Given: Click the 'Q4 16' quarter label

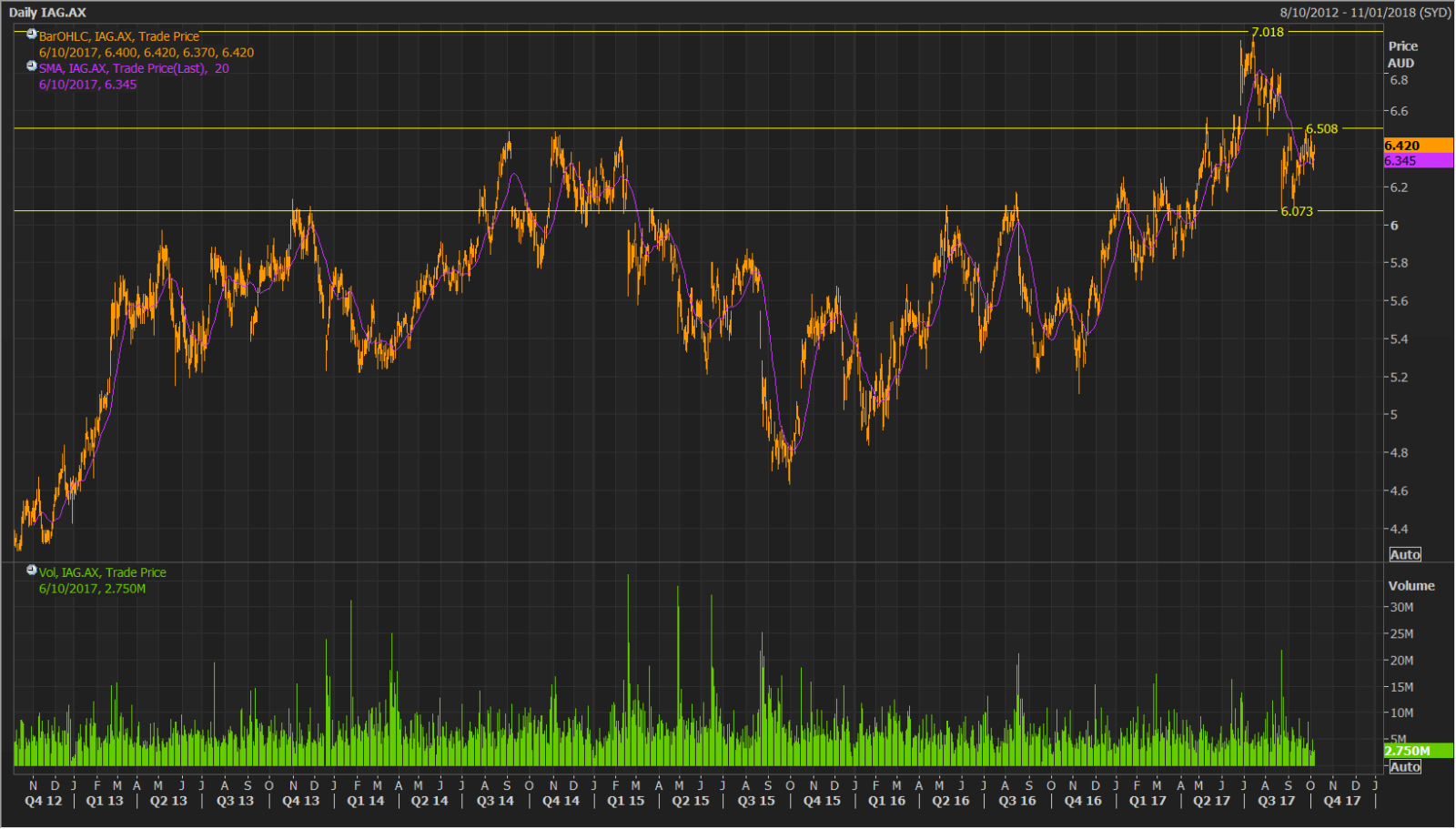Looking at the screenshot, I should (x=1083, y=802).
